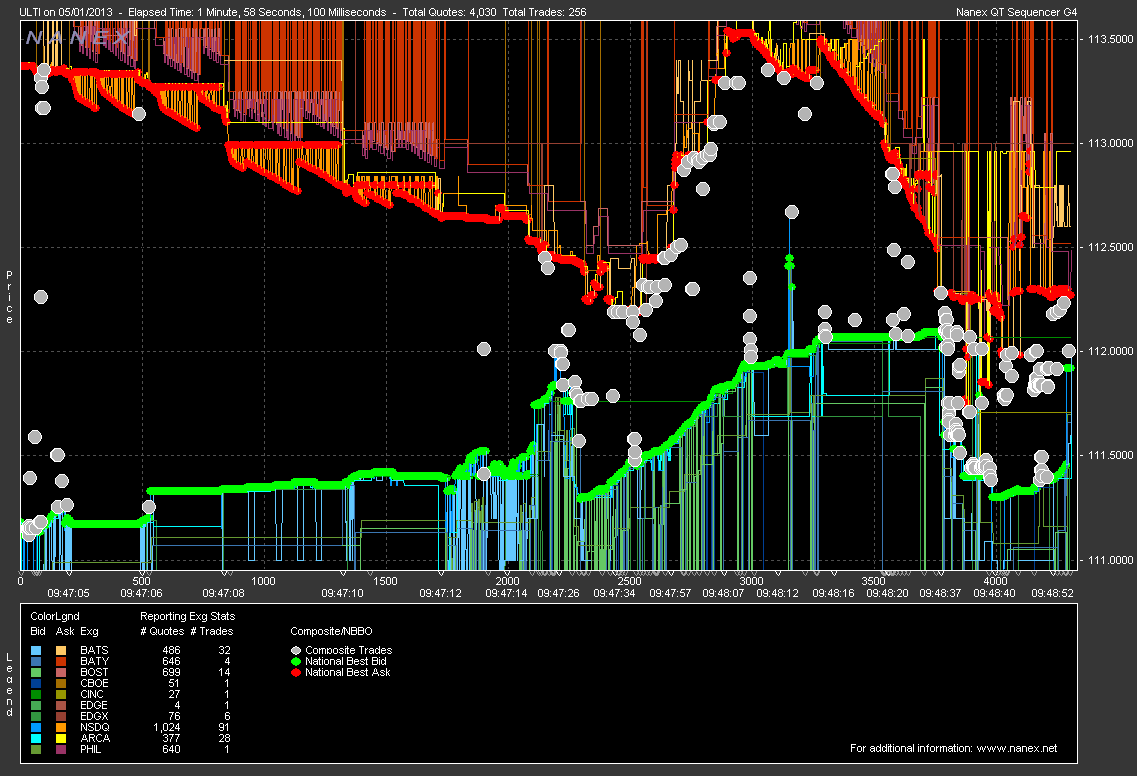Click the gray Composite Trades legend marker
The width and height of the screenshot is (1137, 776).
(x=297, y=650)
